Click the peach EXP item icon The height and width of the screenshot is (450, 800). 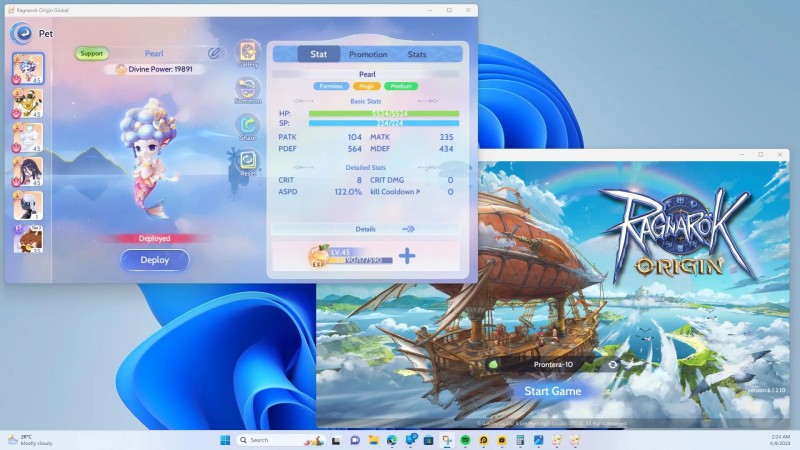coord(318,256)
